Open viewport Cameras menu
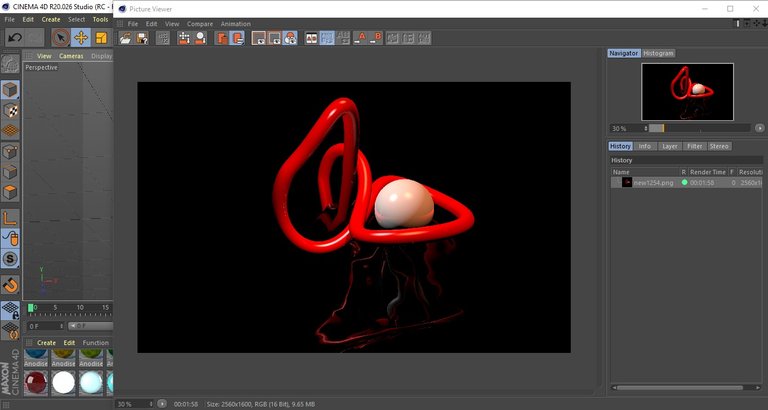The image size is (768, 410). pyautogui.click(x=72, y=56)
